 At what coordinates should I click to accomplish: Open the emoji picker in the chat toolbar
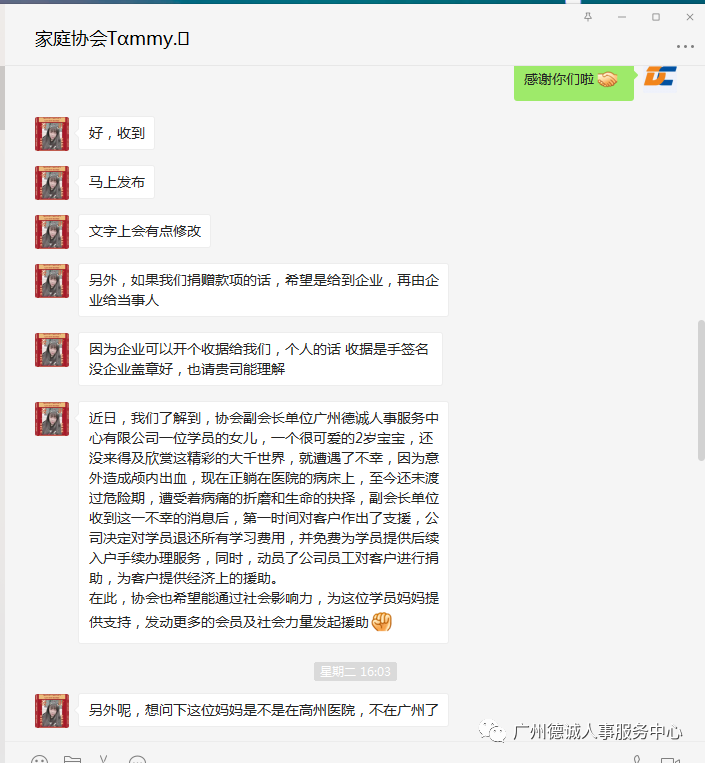pyautogui.click(x=39, y=759)
